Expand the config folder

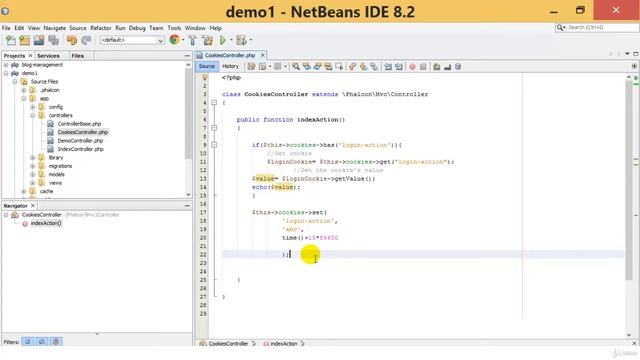tap(33, 107)
